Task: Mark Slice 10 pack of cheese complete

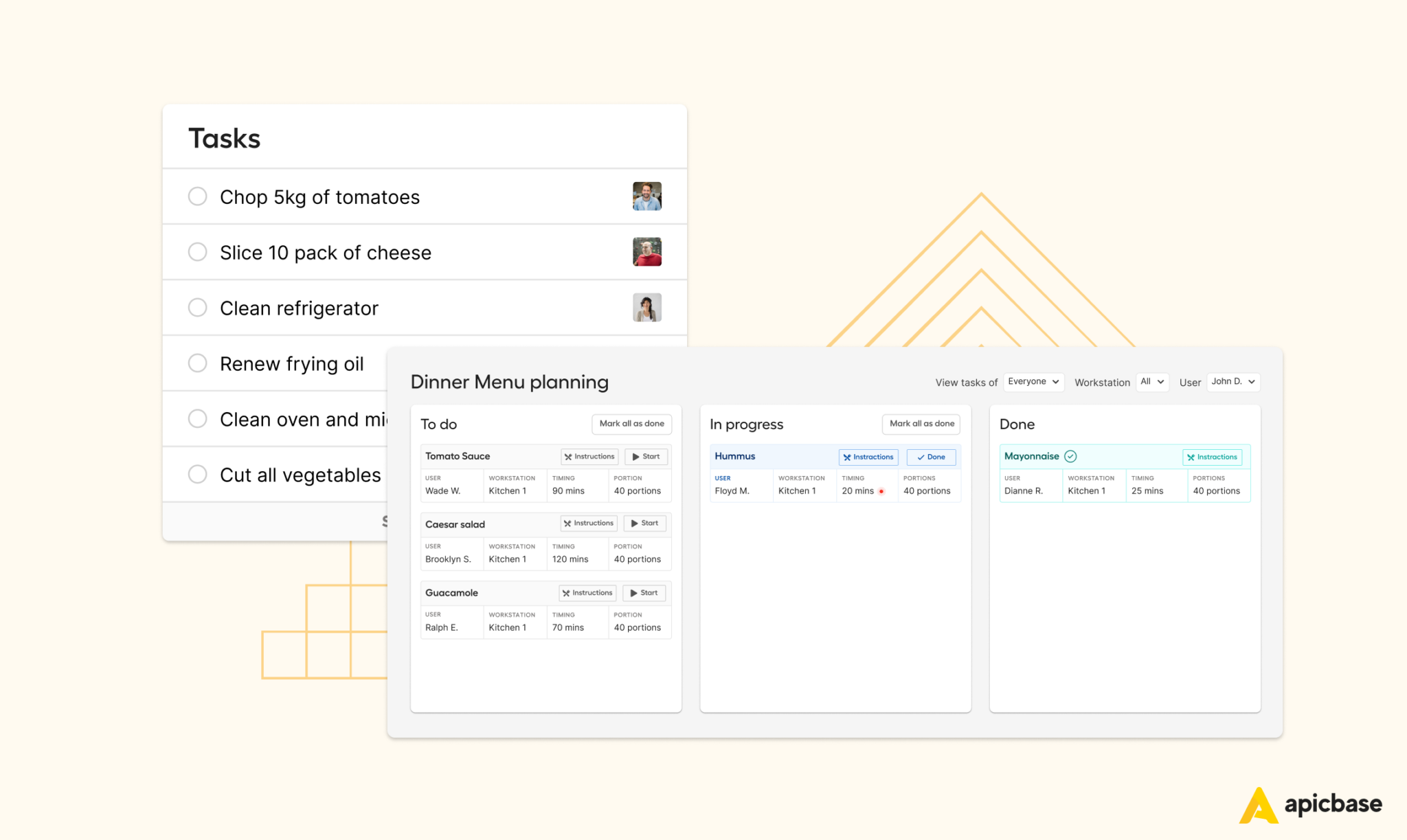Action: tap(197, 252)
